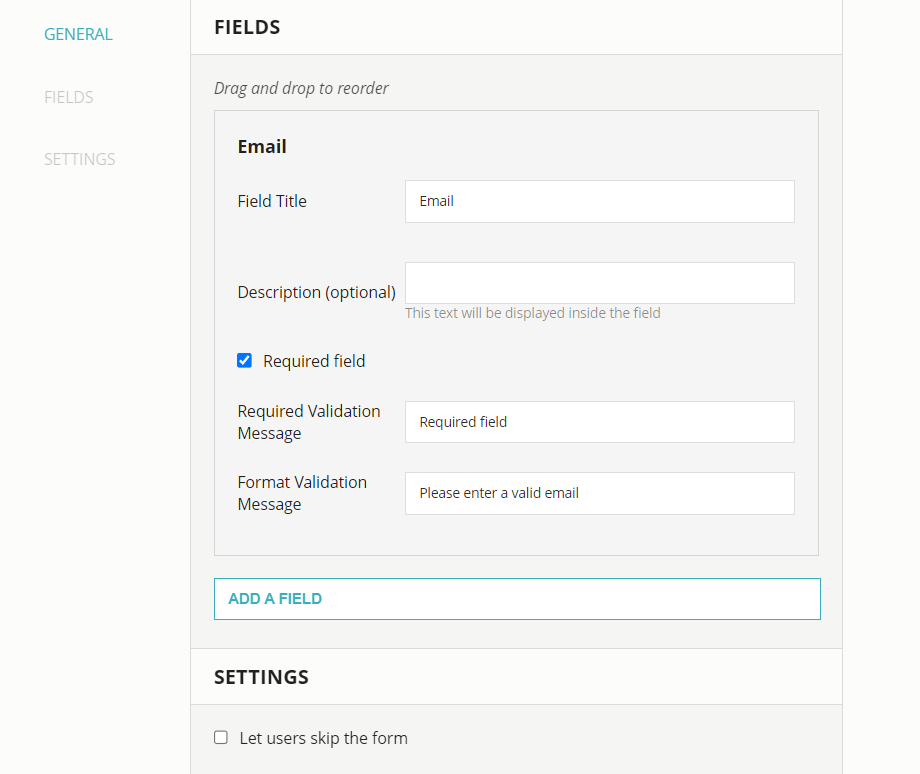Viewport: 920px width, 774px height.
Task: Click the Email field header to expand options
Action: click(261, 146)
